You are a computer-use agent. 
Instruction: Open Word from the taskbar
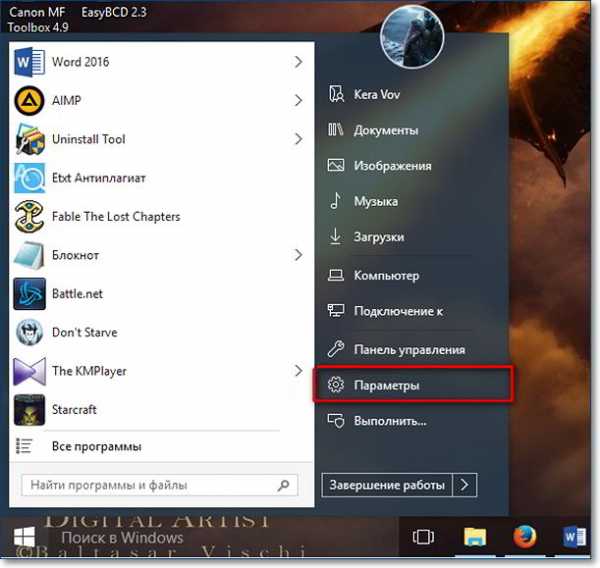pos(574,537)
